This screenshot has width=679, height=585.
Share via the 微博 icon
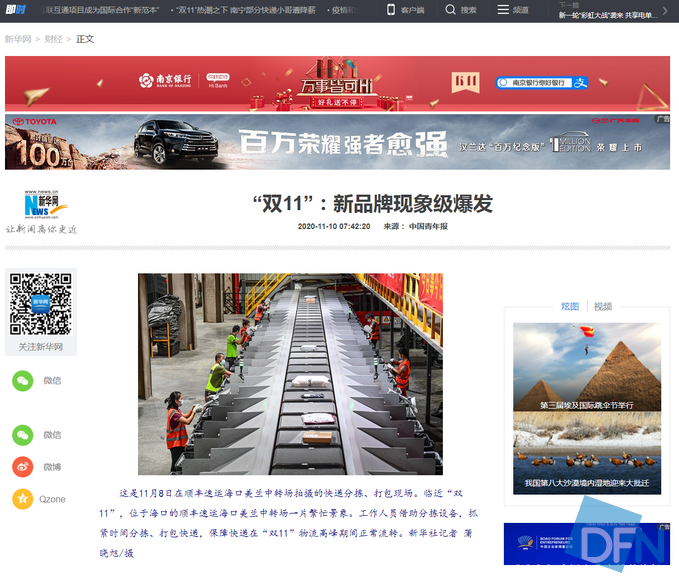coord(23,467)
